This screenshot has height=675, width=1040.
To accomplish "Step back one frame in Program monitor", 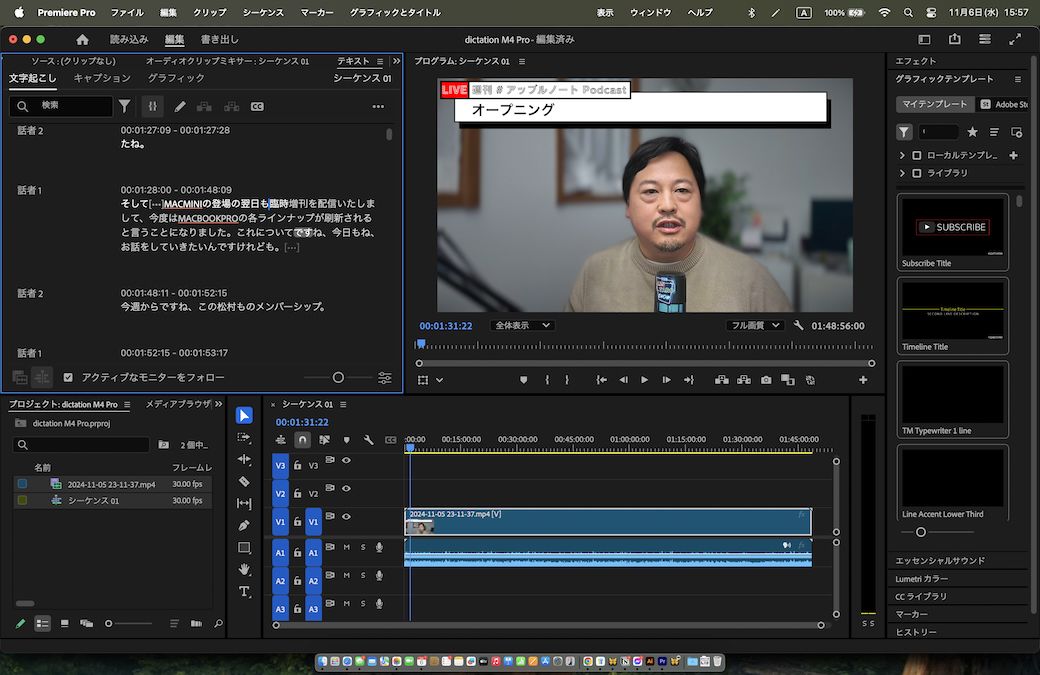I will click(623, 380).
